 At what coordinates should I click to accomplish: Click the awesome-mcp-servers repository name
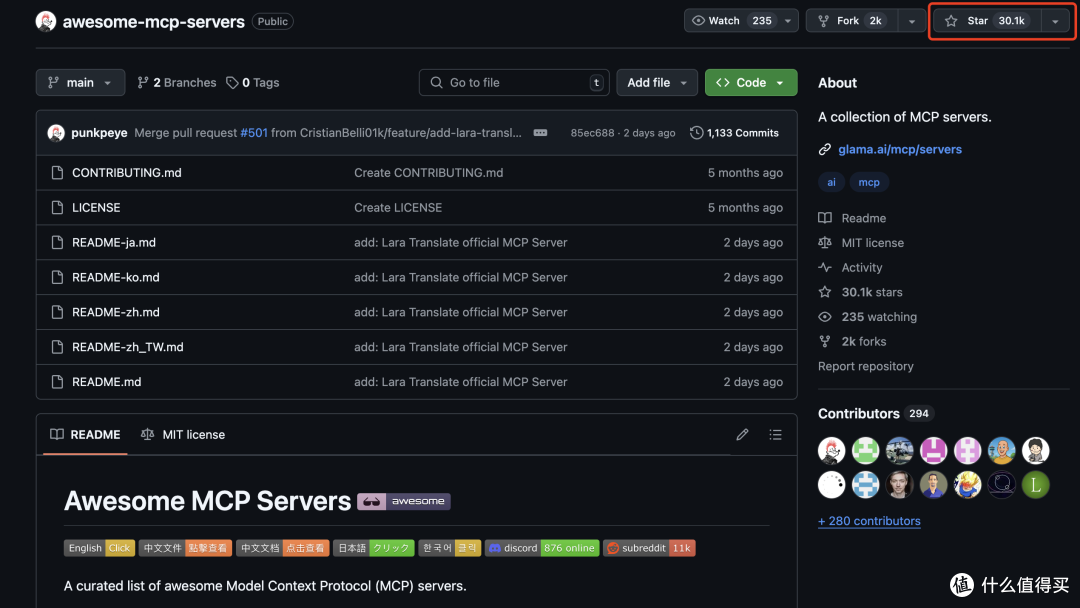[154, 21]
